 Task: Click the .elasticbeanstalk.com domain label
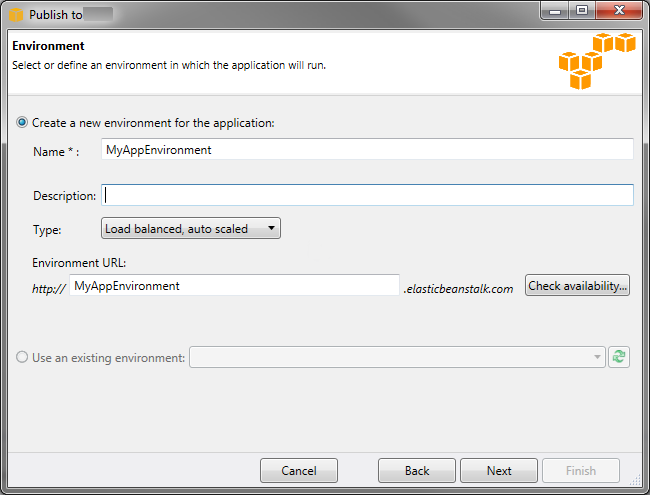(x=458, y=288)
